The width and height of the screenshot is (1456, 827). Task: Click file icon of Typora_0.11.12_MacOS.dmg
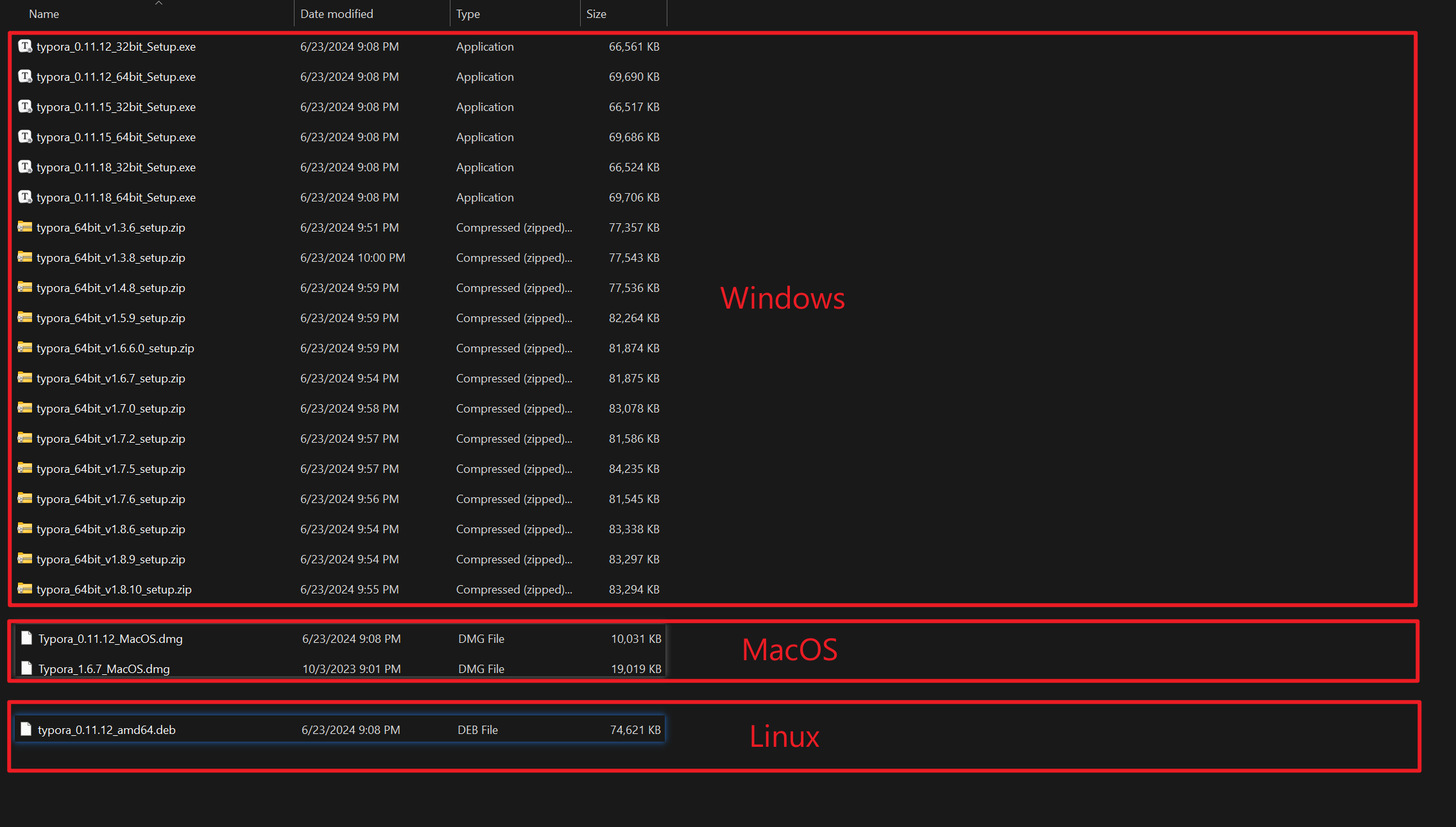[x=26, y=638]
